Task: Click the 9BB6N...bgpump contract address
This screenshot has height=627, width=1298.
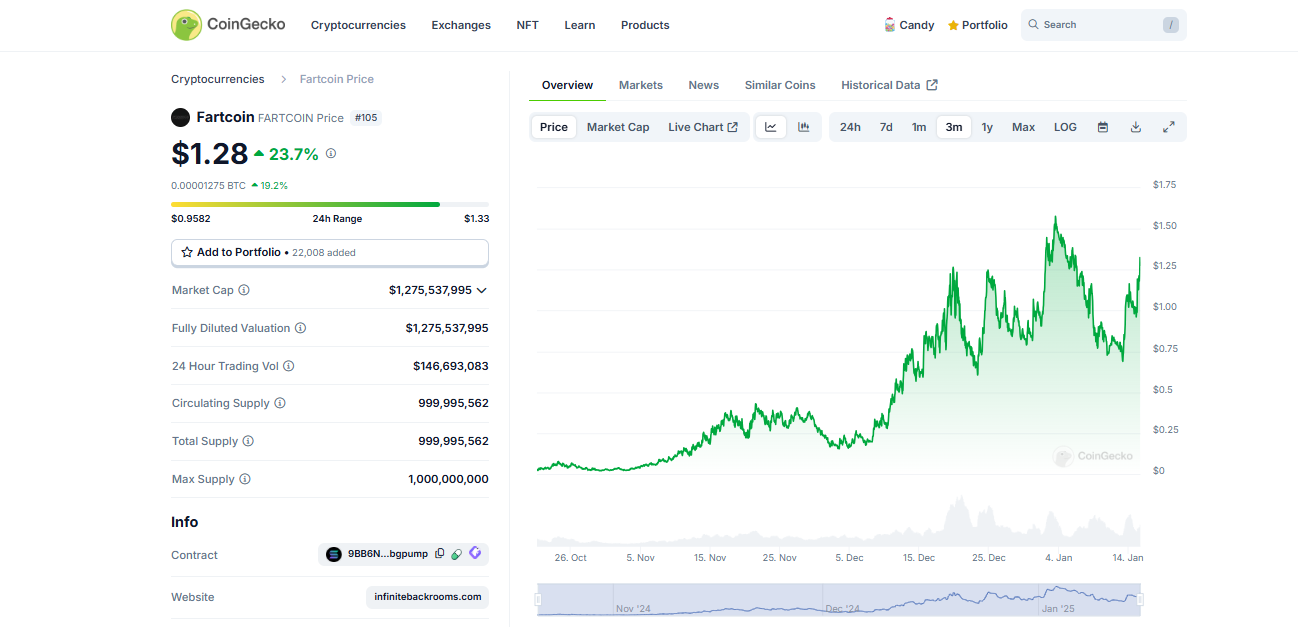Action: click(388, 554)
